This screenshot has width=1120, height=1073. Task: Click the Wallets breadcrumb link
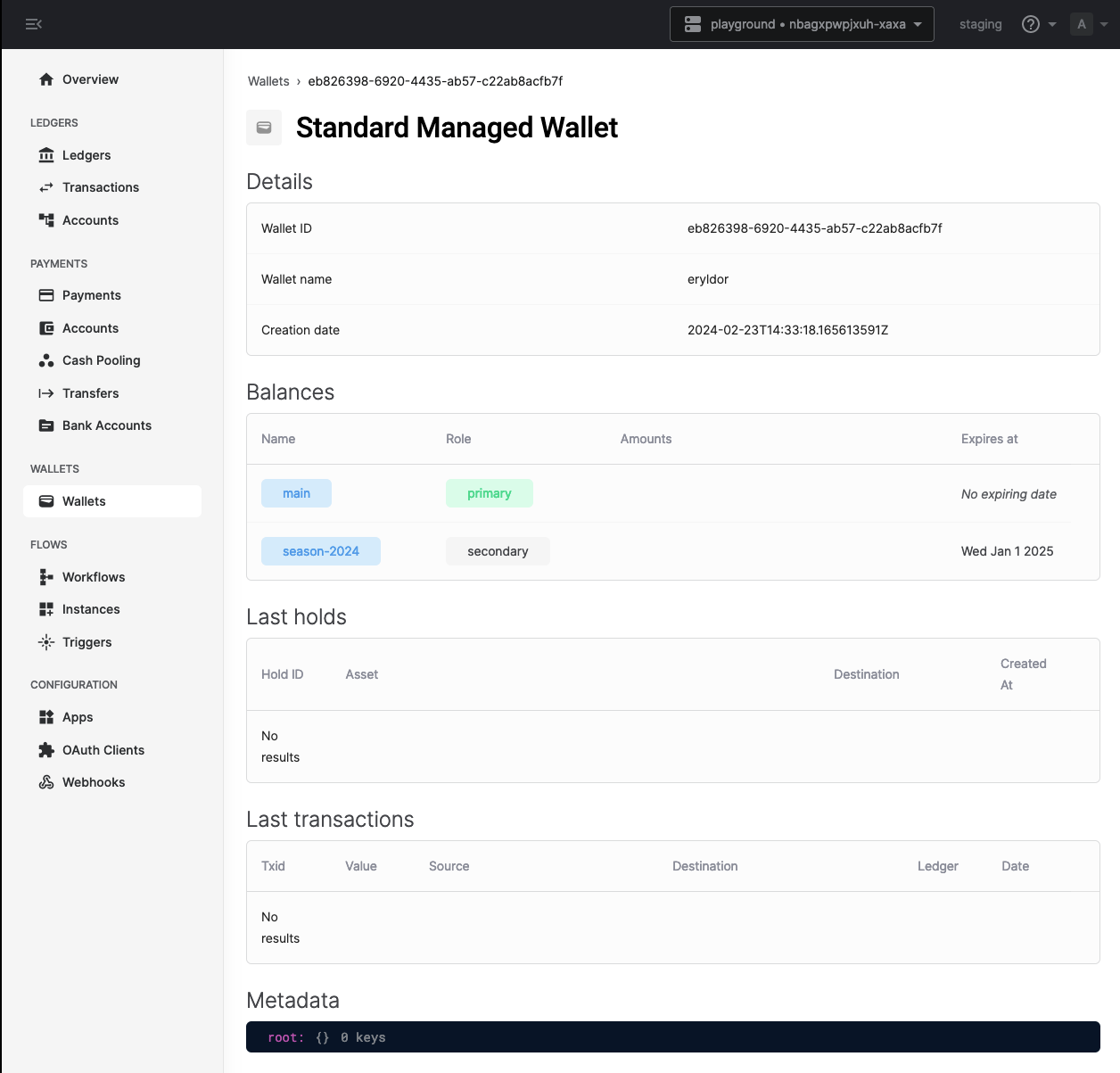[x=268, y=81]
